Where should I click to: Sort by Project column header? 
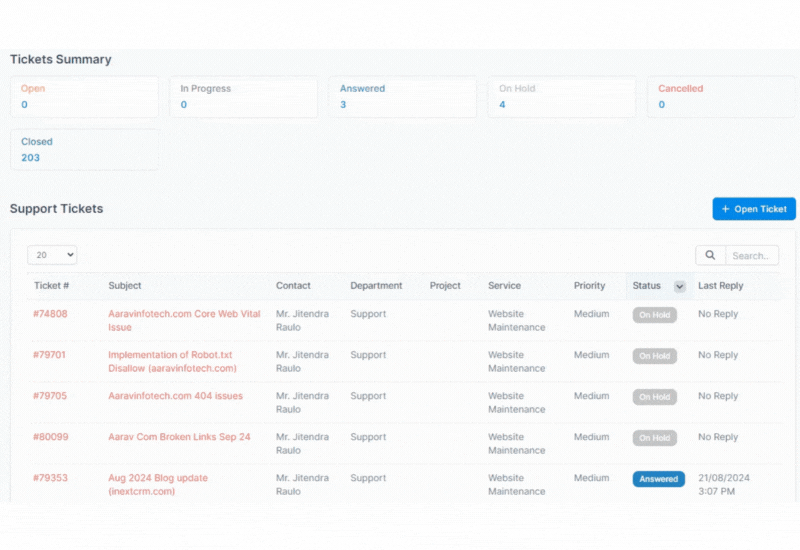coord(445,286)
